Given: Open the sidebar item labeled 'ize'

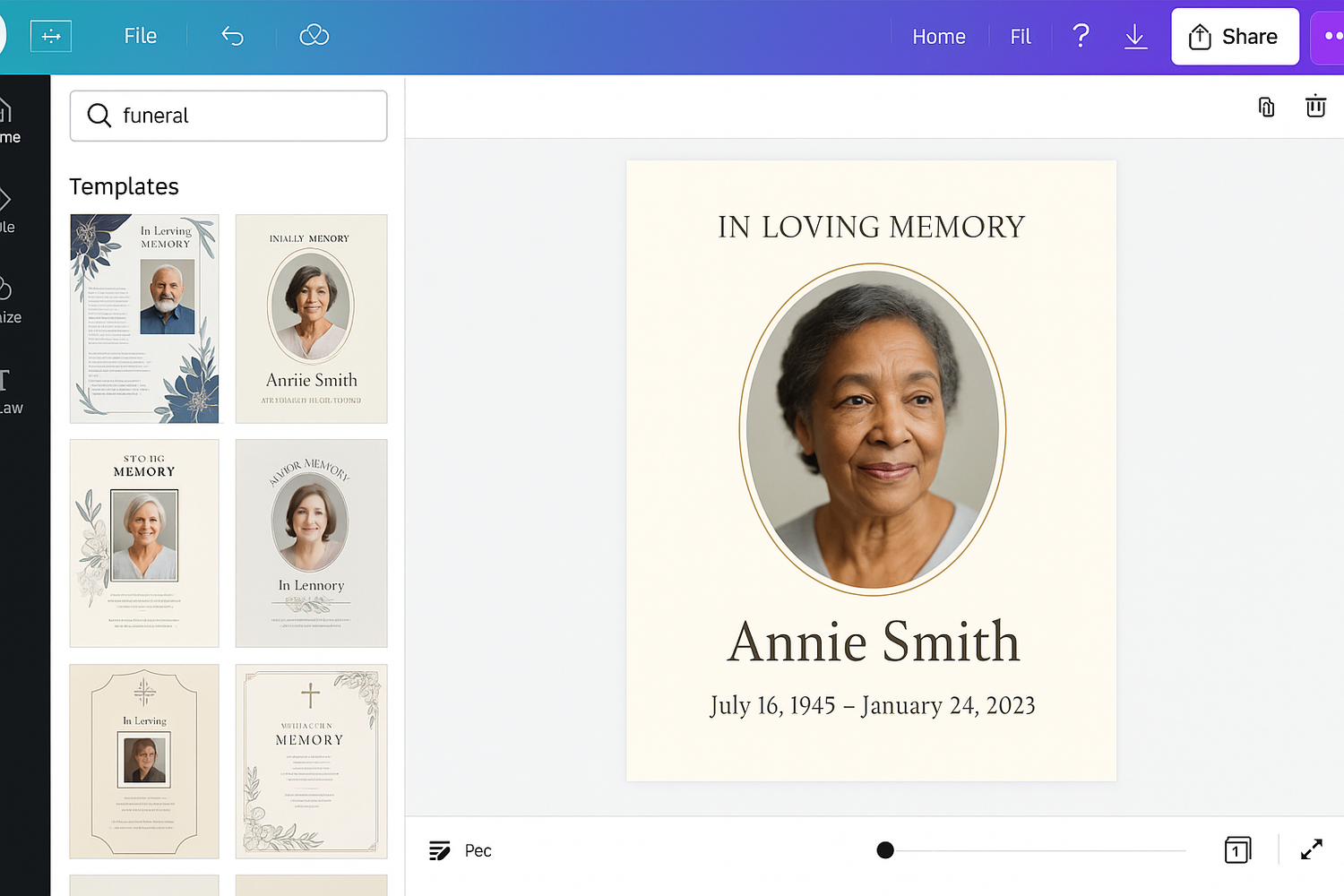Looking at the screenshot, I should [10, 301].
